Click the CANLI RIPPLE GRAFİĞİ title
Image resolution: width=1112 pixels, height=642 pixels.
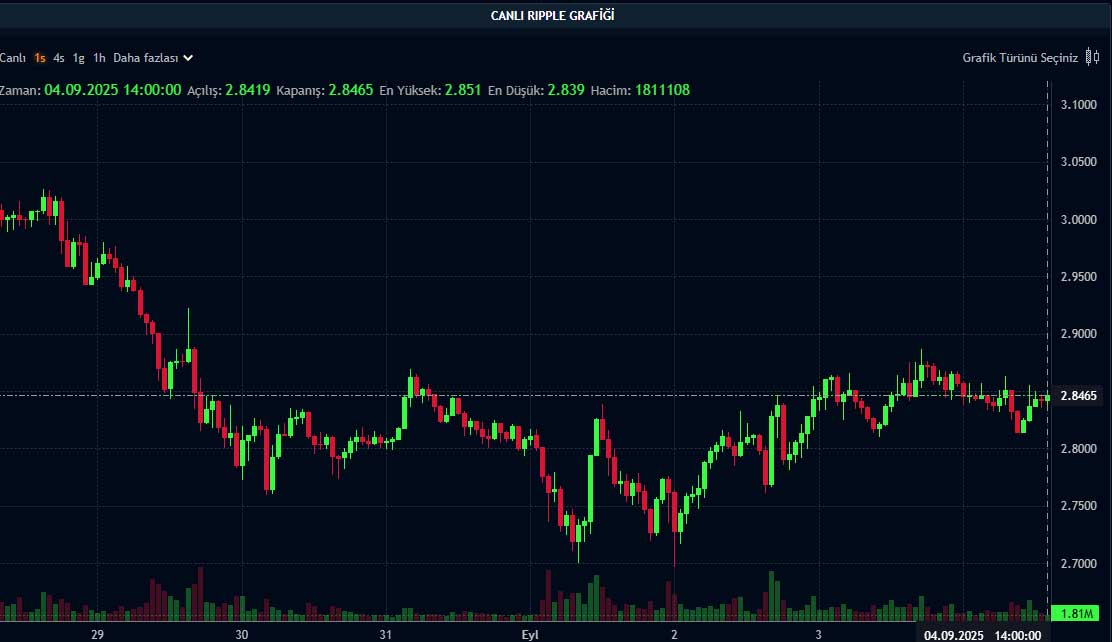552,16
